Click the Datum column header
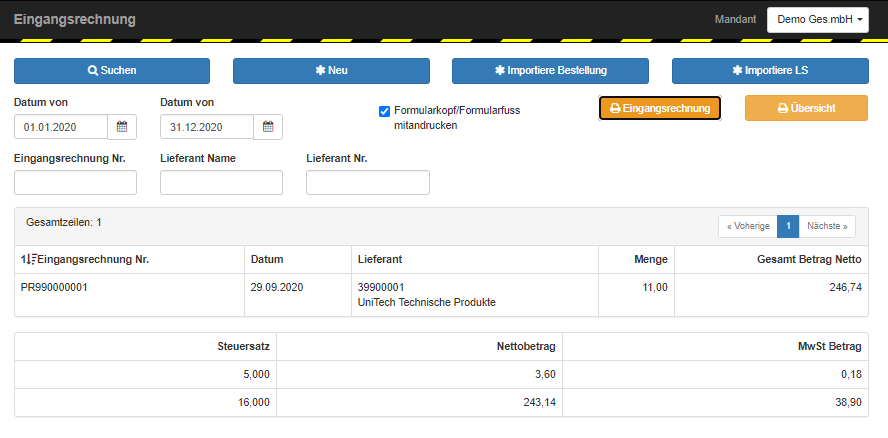The width and height of the screenshot is (888, 438). (x=267, y=260)
